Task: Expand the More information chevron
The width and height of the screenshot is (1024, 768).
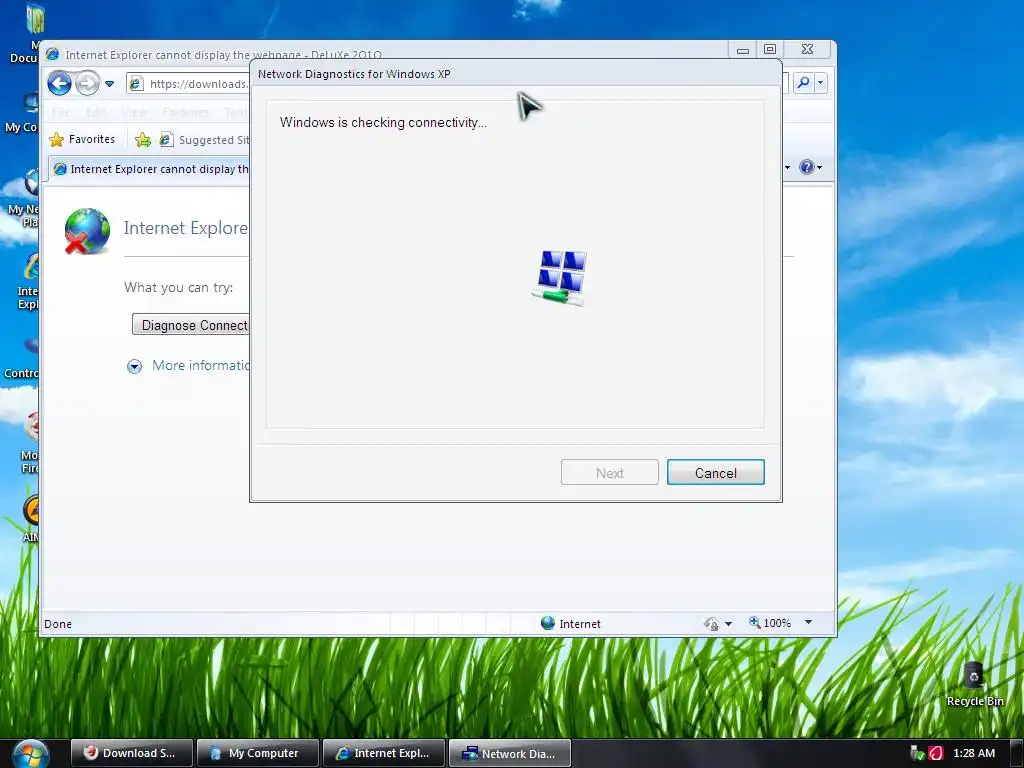Action: tap(135, 366)
